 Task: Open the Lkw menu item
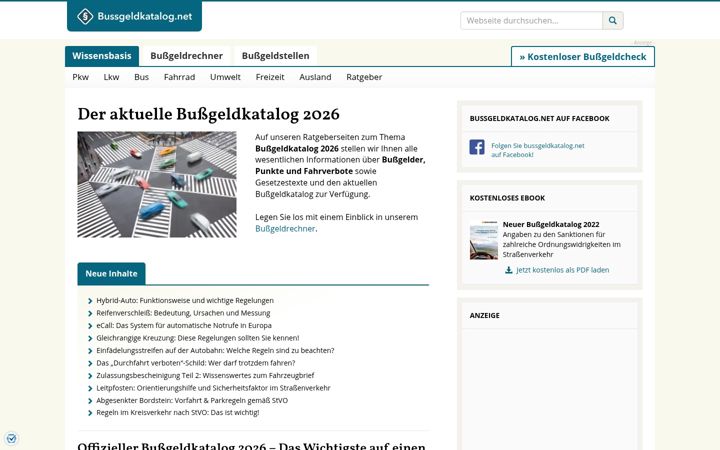tap(111, 77)
